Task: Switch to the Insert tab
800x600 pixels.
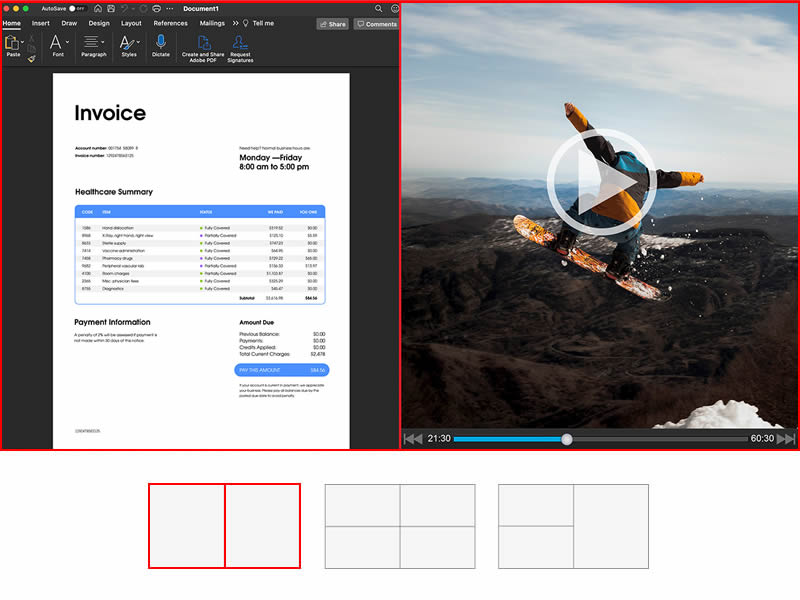Action: tap(41, 23)
